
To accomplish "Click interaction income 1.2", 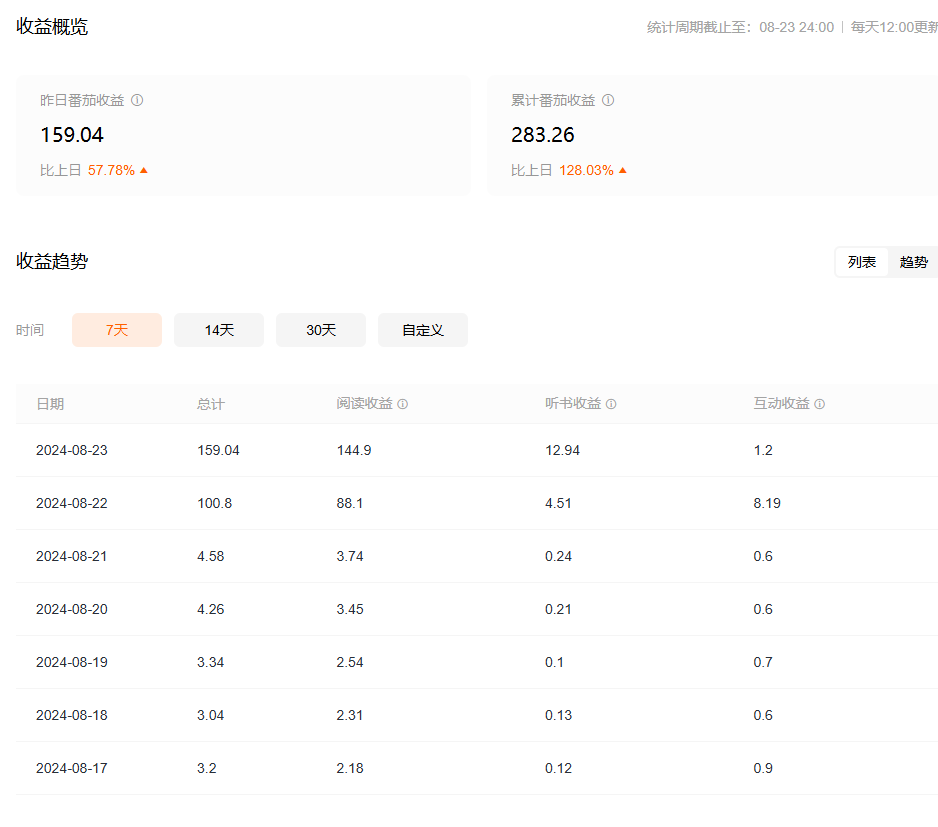I will point(763,451).
